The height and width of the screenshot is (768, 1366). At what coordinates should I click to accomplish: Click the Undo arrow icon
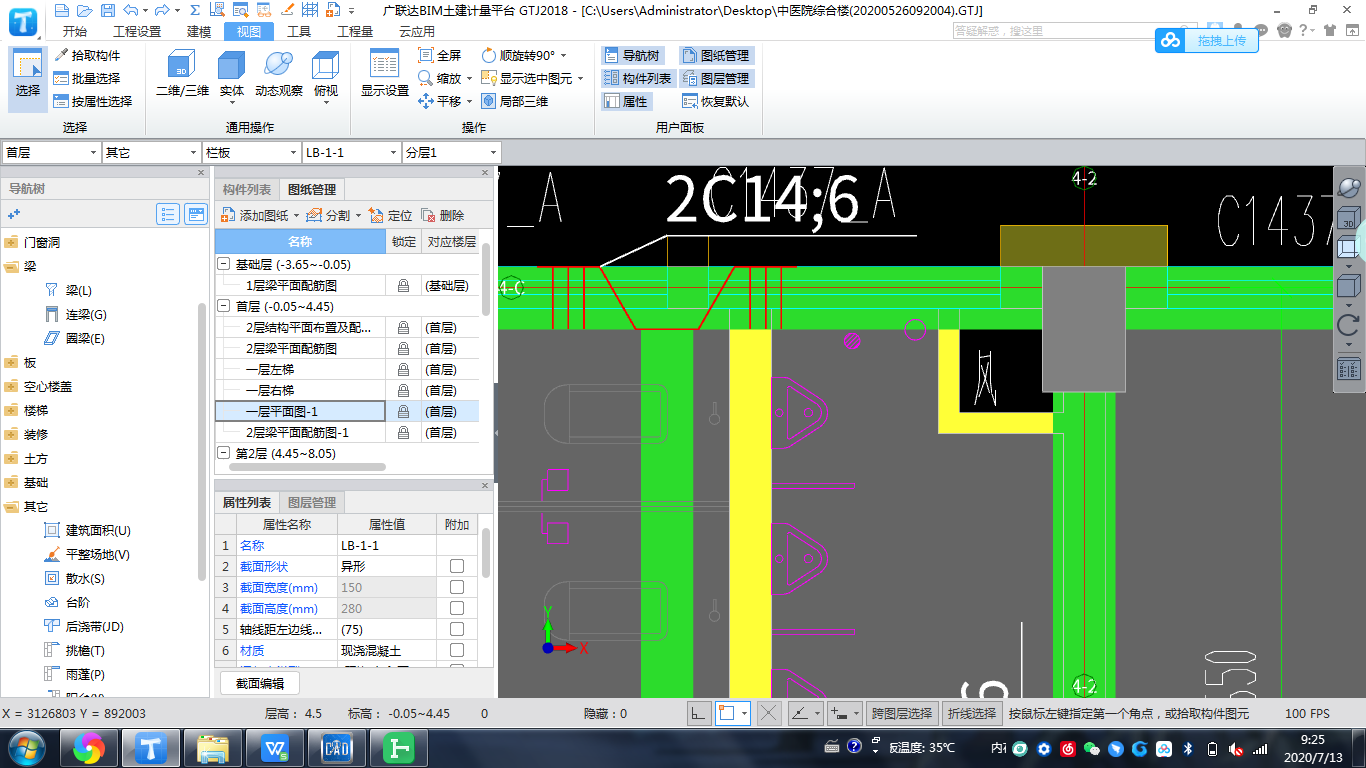(132, 10)
